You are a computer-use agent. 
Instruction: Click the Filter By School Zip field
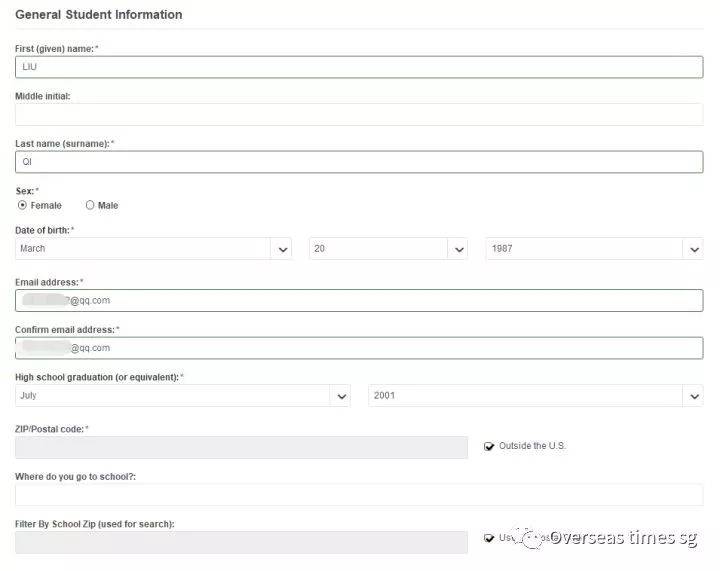[241, 542]
